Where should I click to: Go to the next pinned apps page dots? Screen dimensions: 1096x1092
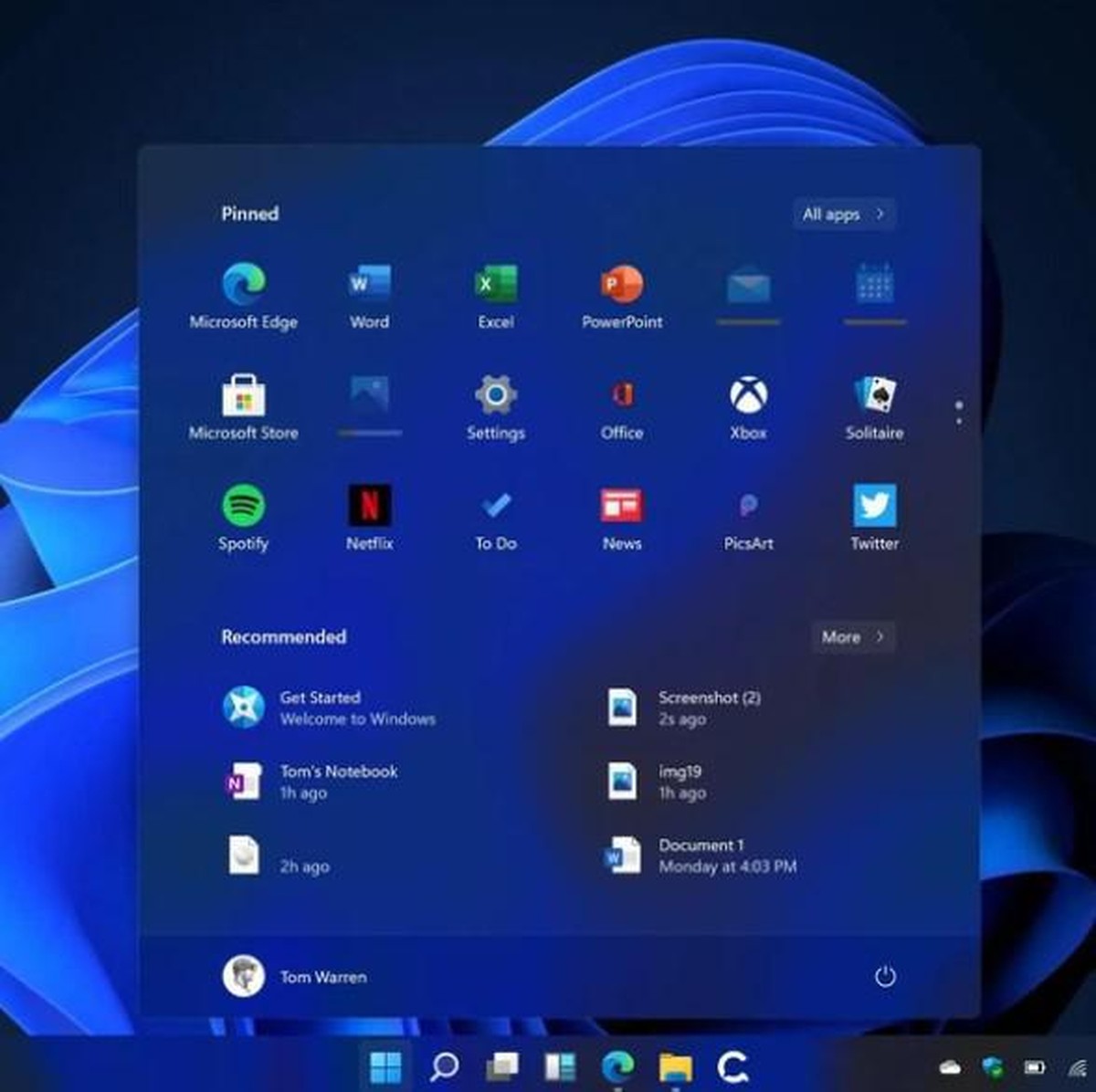tap(958, 412)
